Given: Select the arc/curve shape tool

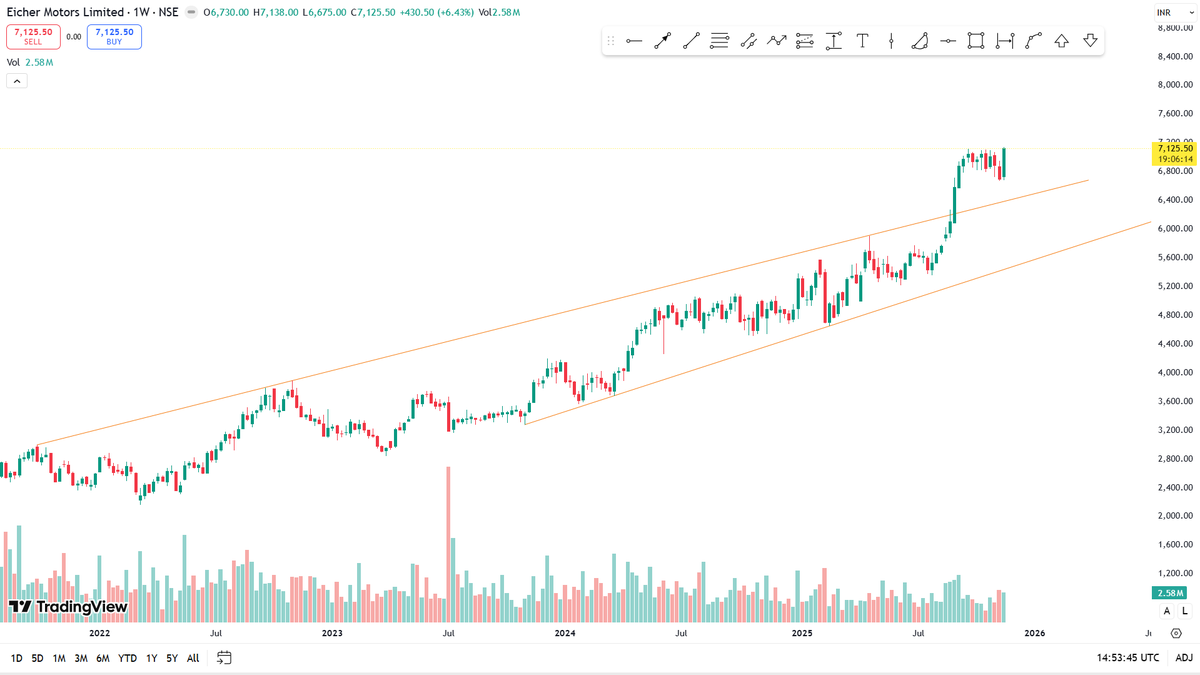Looking at the screenshot, I should click(x=920, y=41).
